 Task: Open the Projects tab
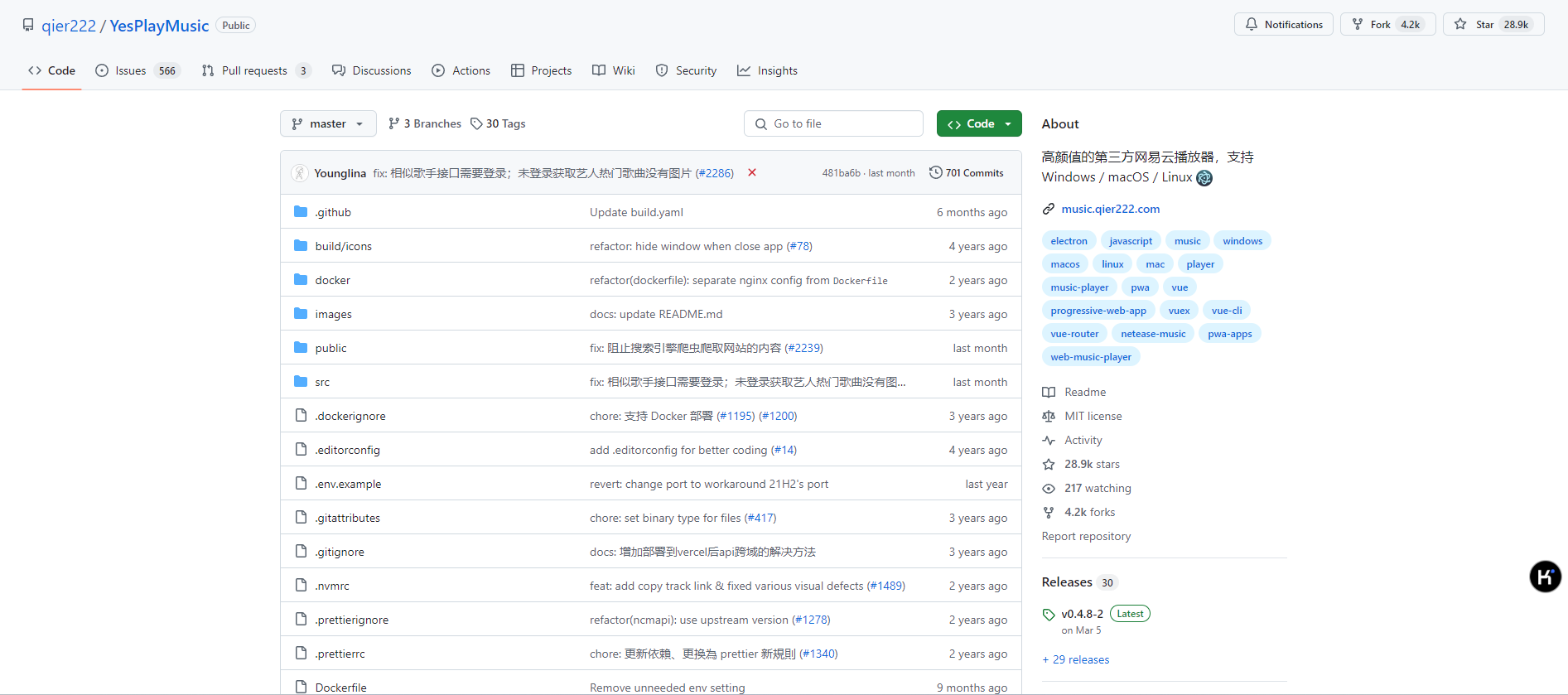541,70
